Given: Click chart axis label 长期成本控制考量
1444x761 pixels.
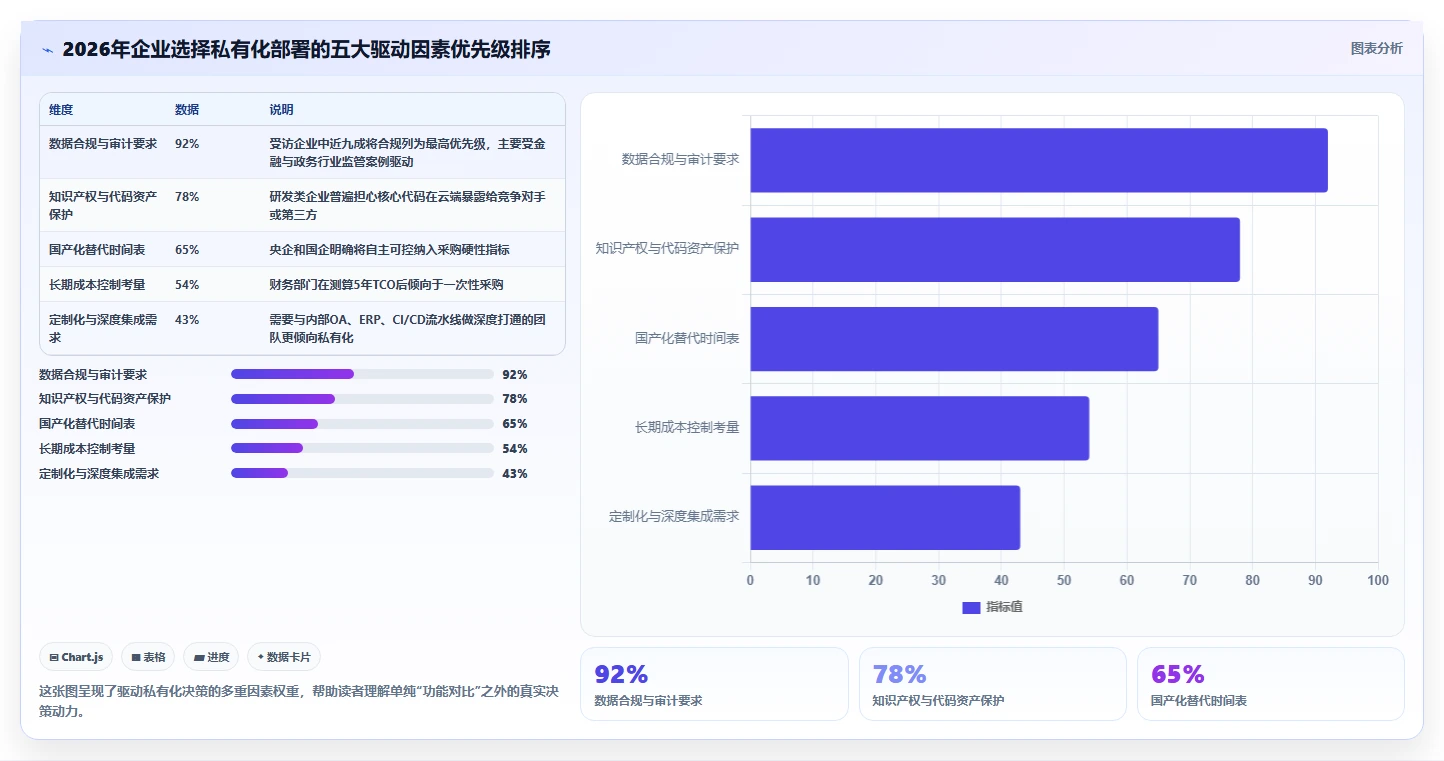Looking at the screenshot, I should (687, 428).
